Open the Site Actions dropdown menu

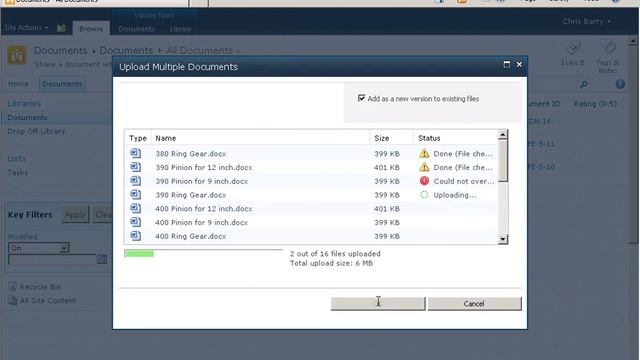(26, 28)
